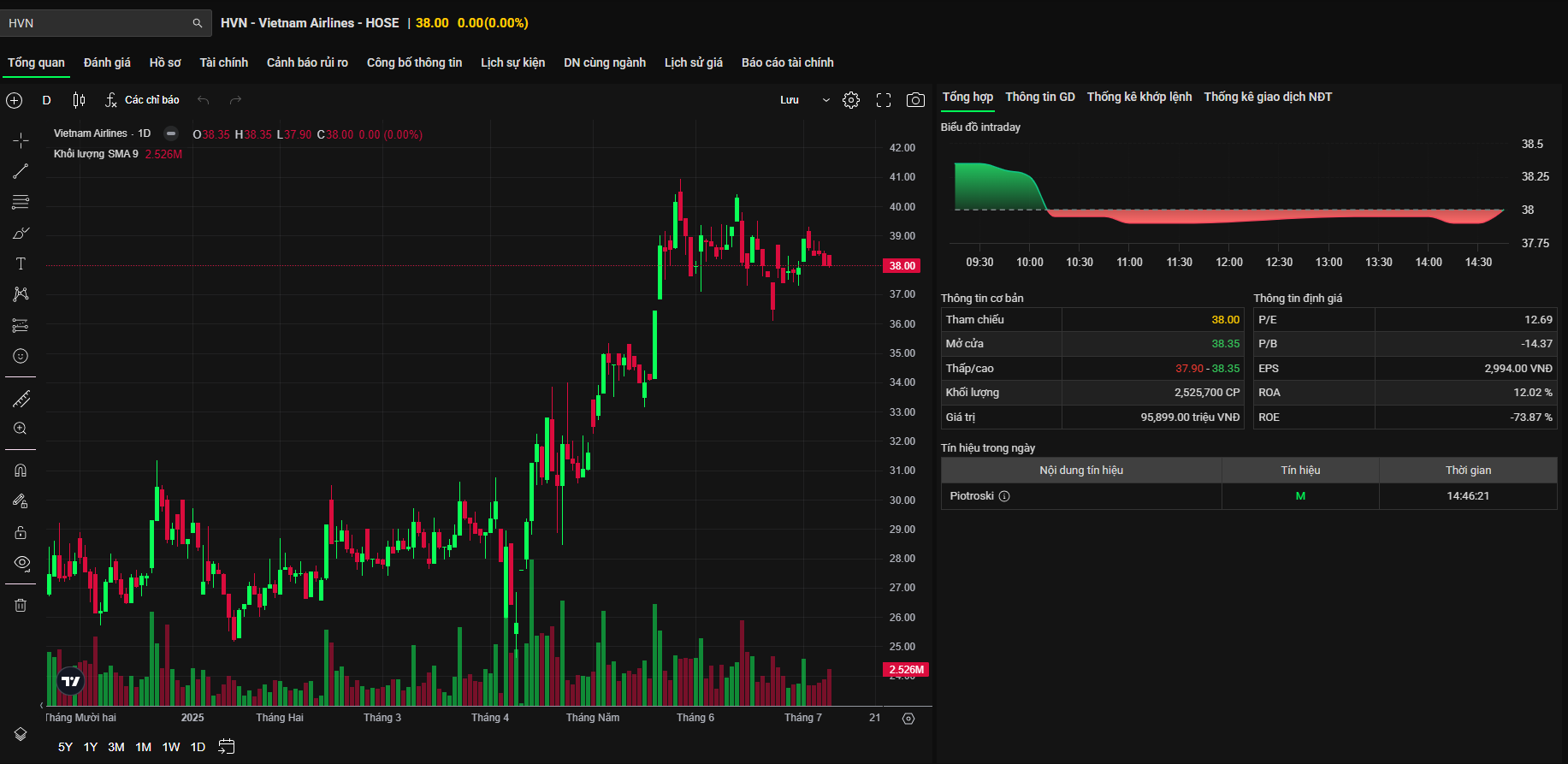Click the compare or add symbol plus icon
Viewport: 1568px width, 764px height.
tap(15, 100)
